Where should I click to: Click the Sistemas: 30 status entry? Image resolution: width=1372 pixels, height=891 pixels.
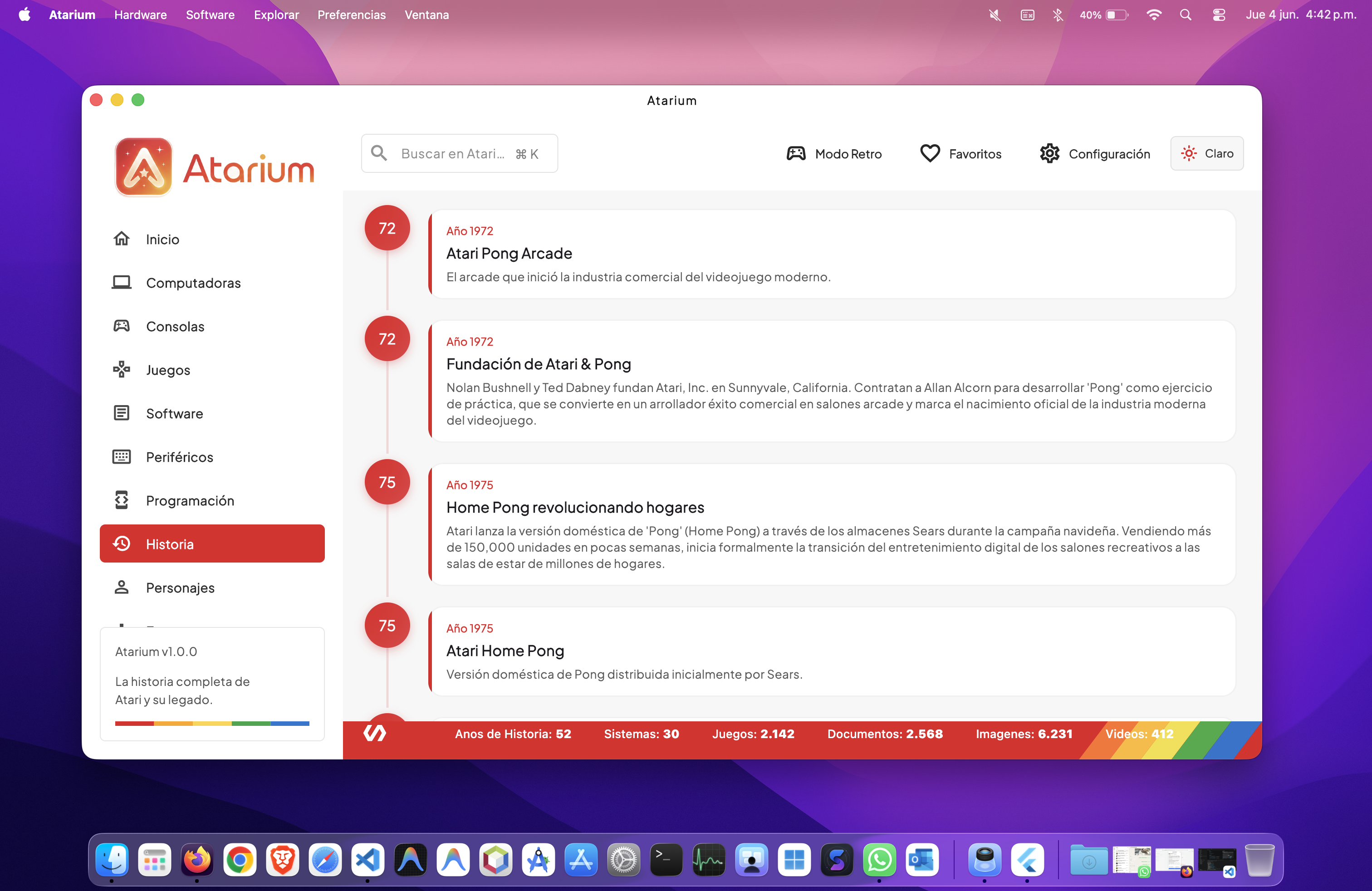641,733
